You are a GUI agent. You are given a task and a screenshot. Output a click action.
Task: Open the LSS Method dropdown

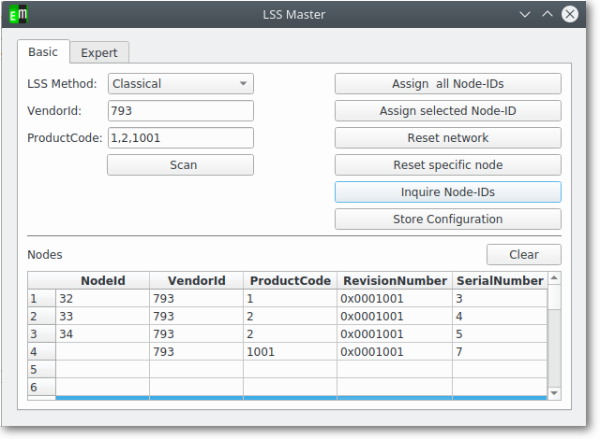click(181, 83)
